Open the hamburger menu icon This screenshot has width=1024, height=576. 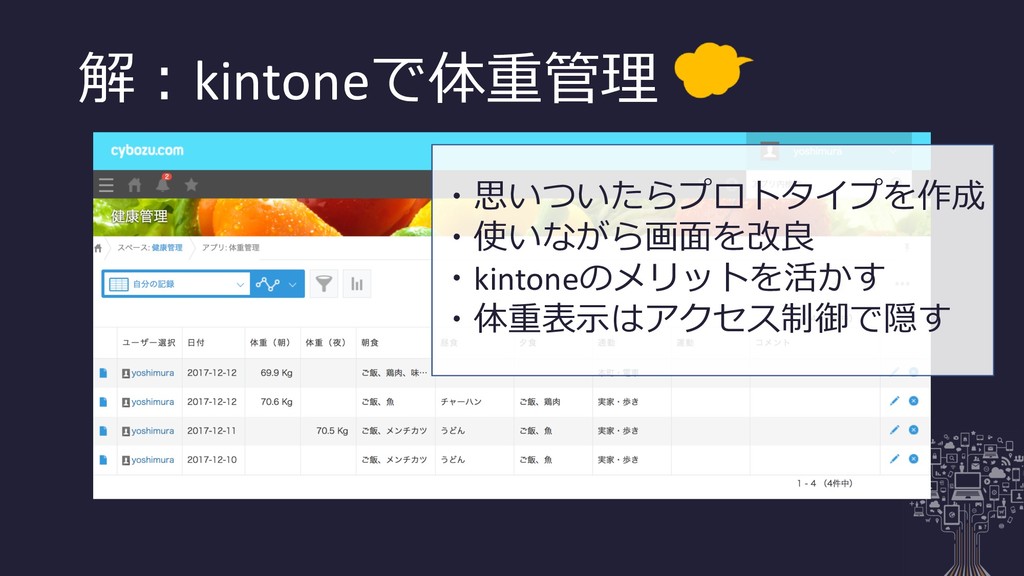106,185
